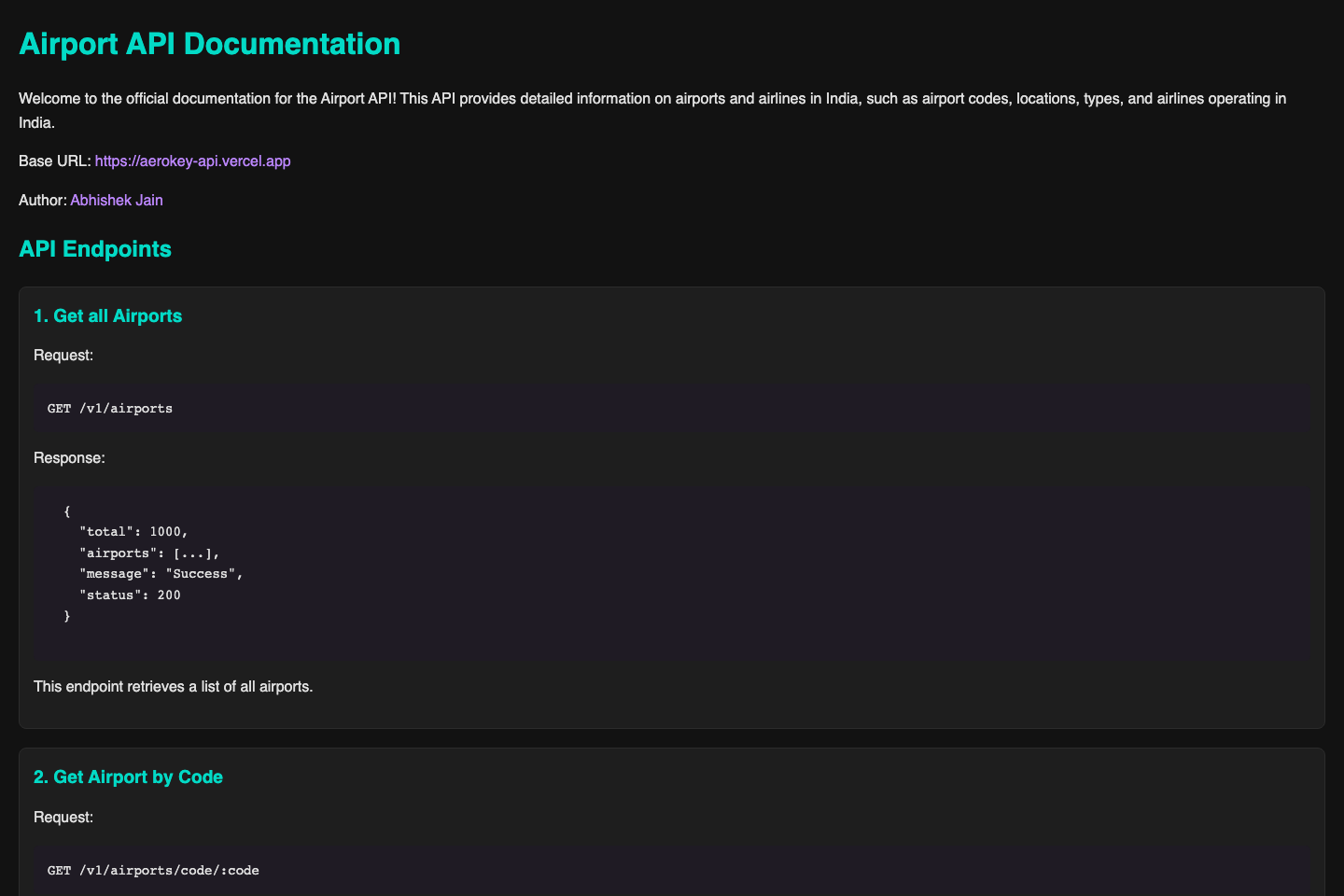Click the Airport API Documentation title
This screenshot has height=896, width=1344.
tap(209, 44)
